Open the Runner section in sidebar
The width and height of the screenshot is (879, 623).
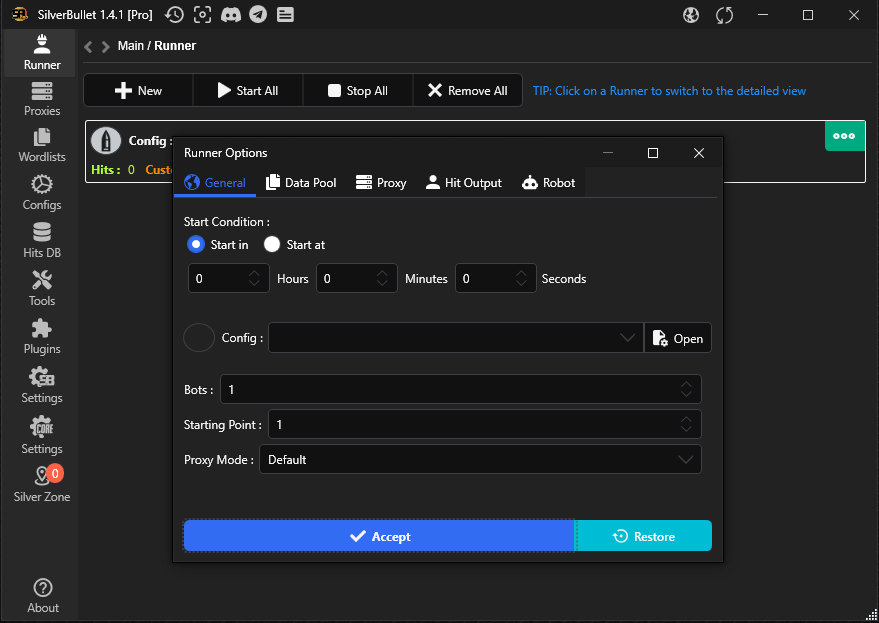42,53
